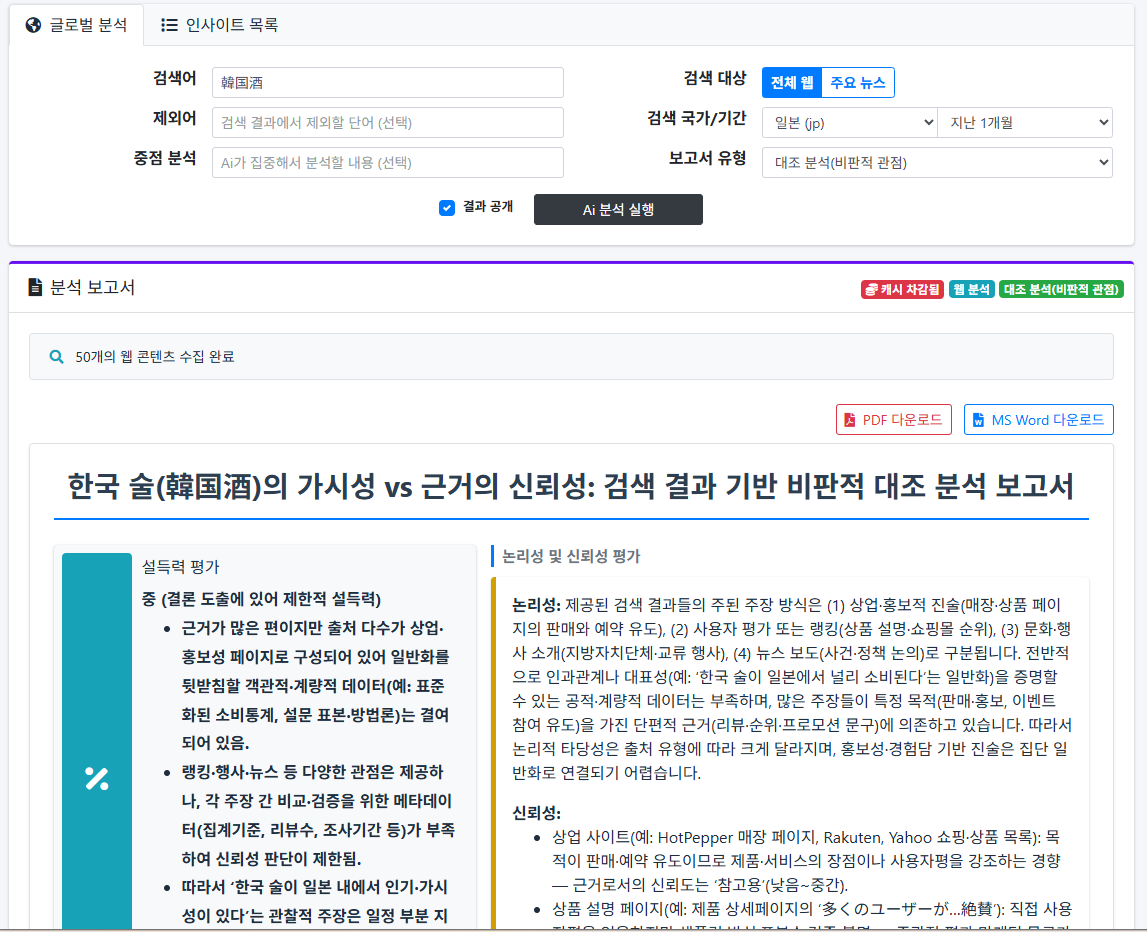The width and height of the screenshot is (1147, 932).
Task: Click the coin icon on the 캐시 차감됨 badge
Action: (870, 289)
